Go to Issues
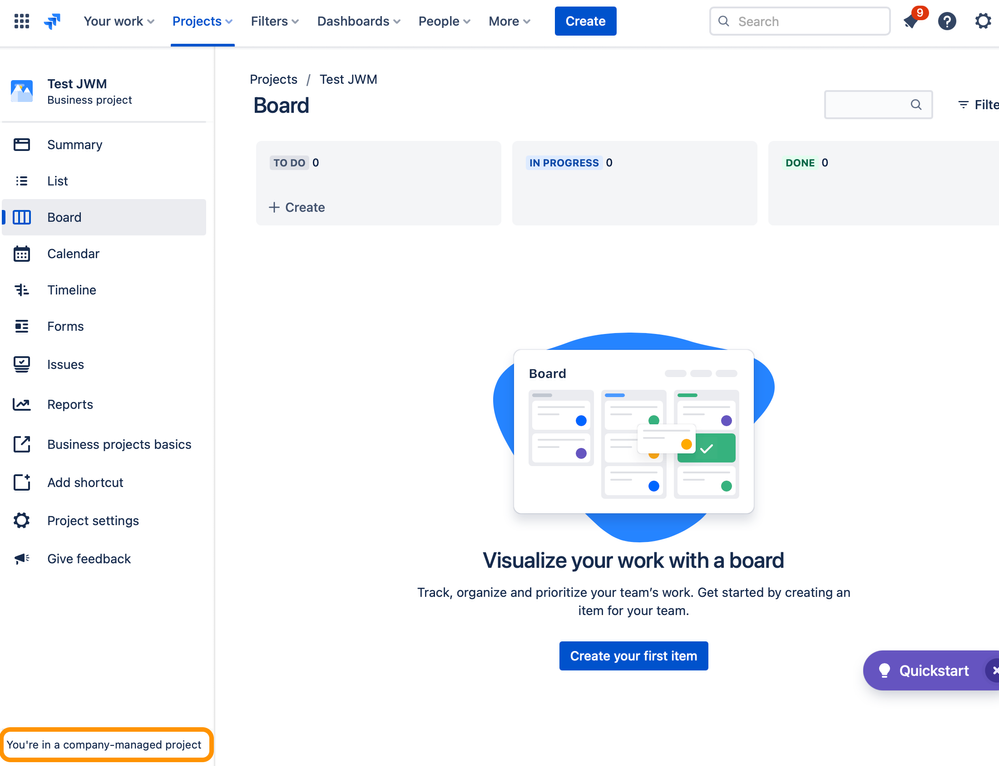999x766 pixels. point(104,365)
